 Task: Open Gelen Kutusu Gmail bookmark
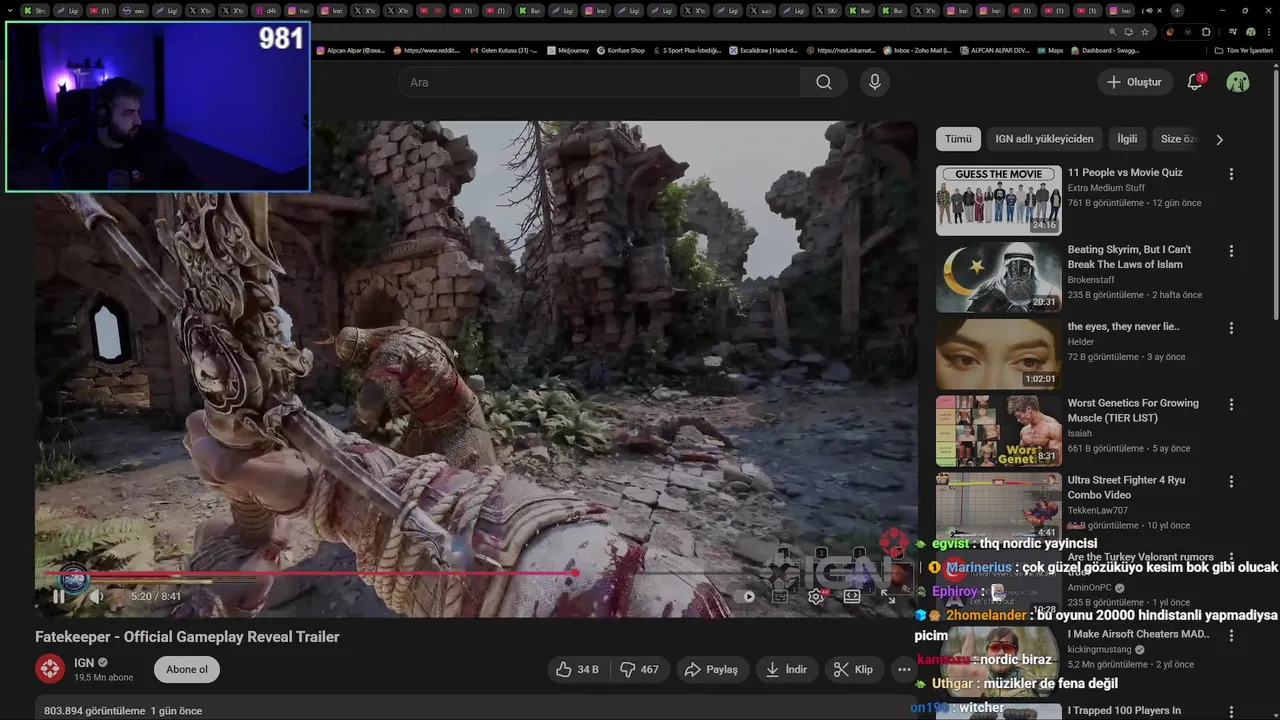pyautogui.click(x=504, y=50)
